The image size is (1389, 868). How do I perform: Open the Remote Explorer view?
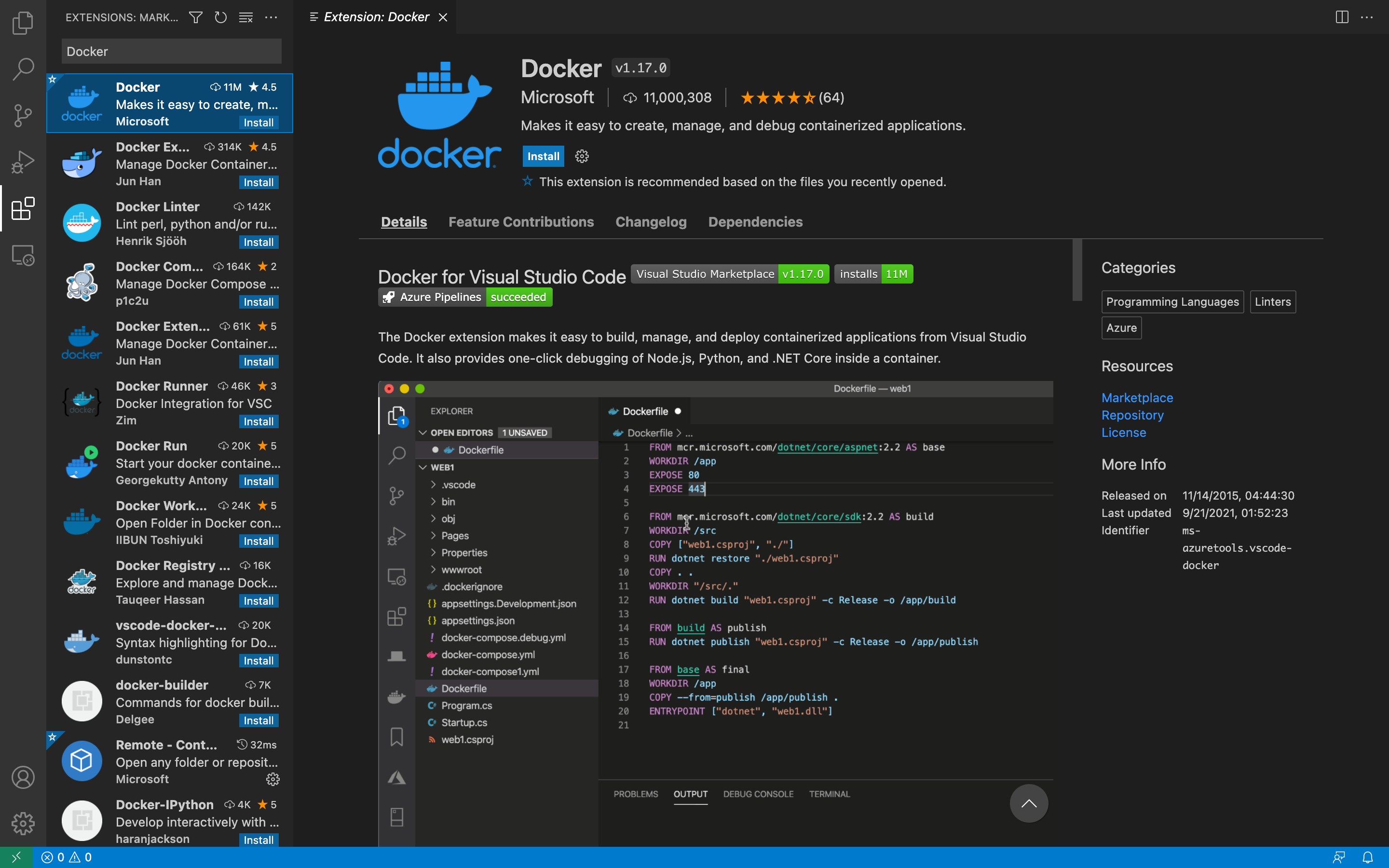click(23, 255)
